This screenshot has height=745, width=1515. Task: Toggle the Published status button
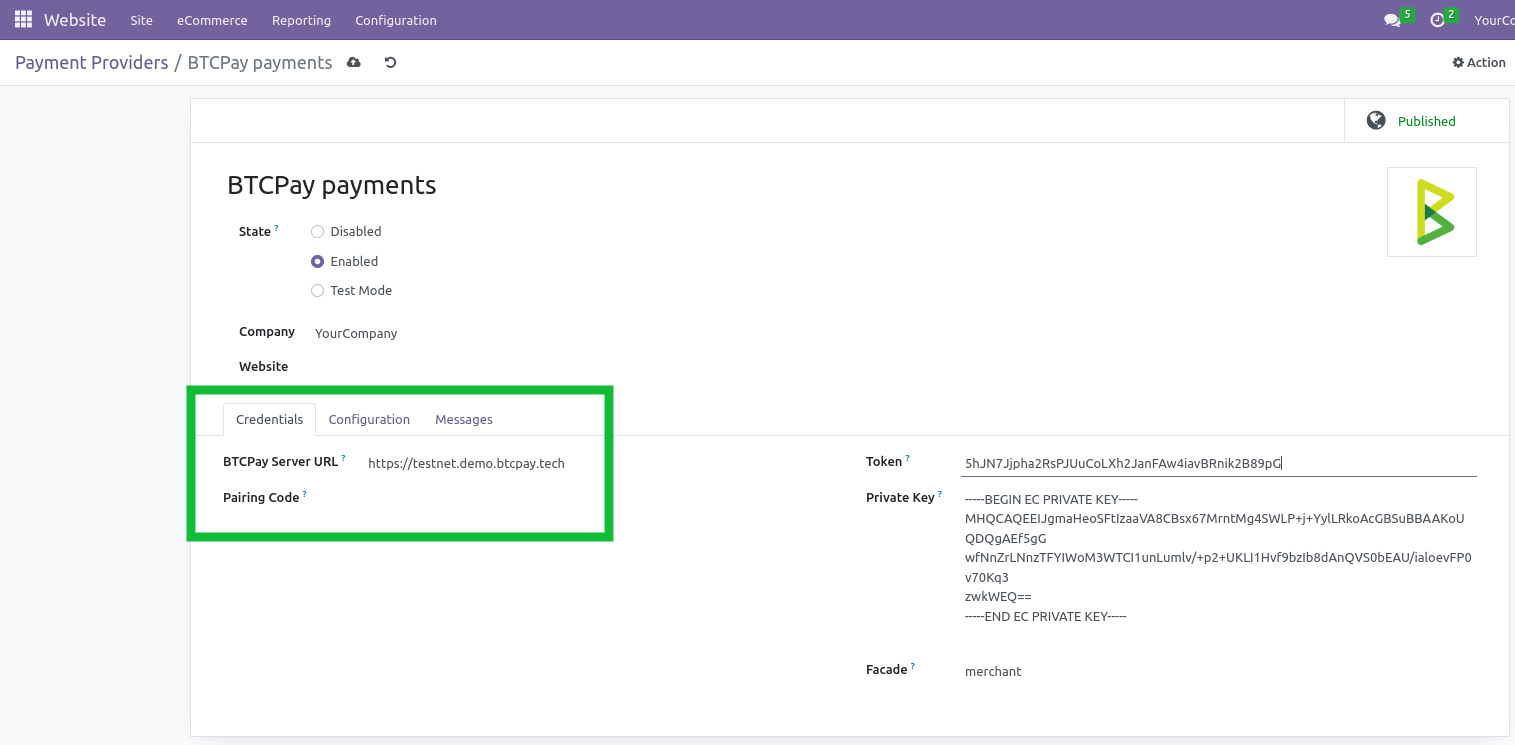1427,121
